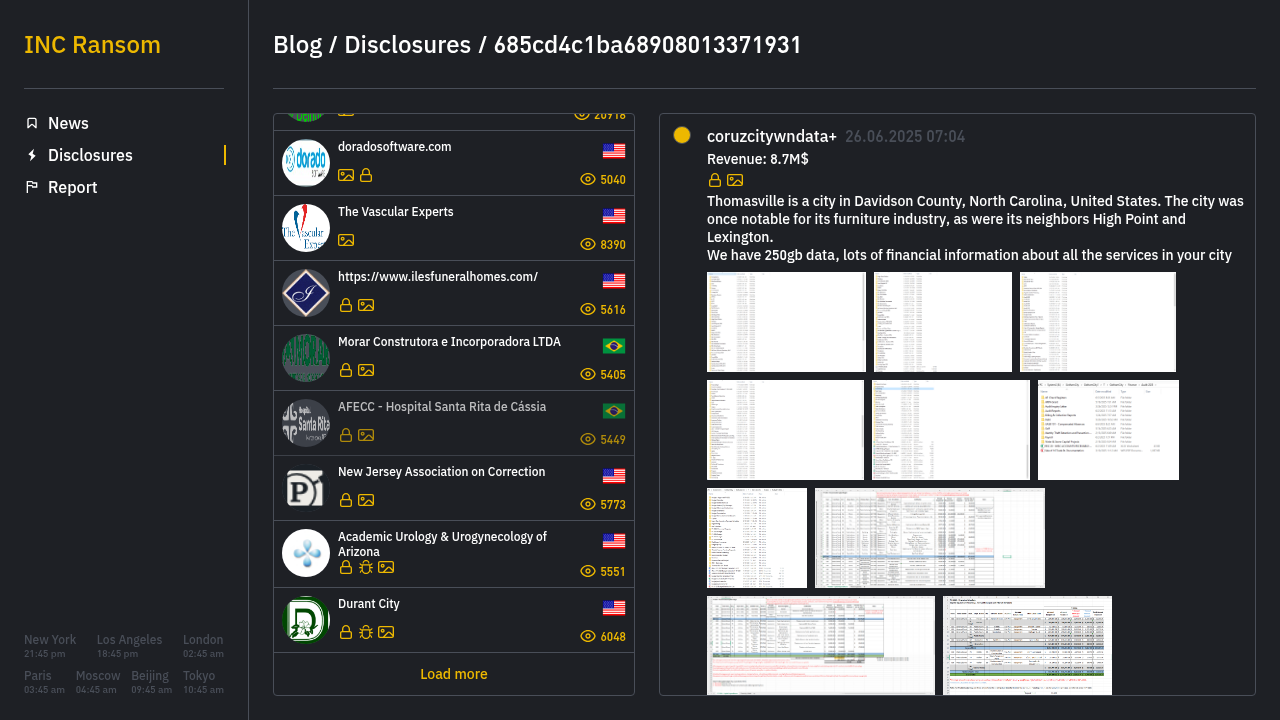This screenshot has height=720, width=1280.
Task: Click the Report flag icon
Action: click(x=32, y=187)
